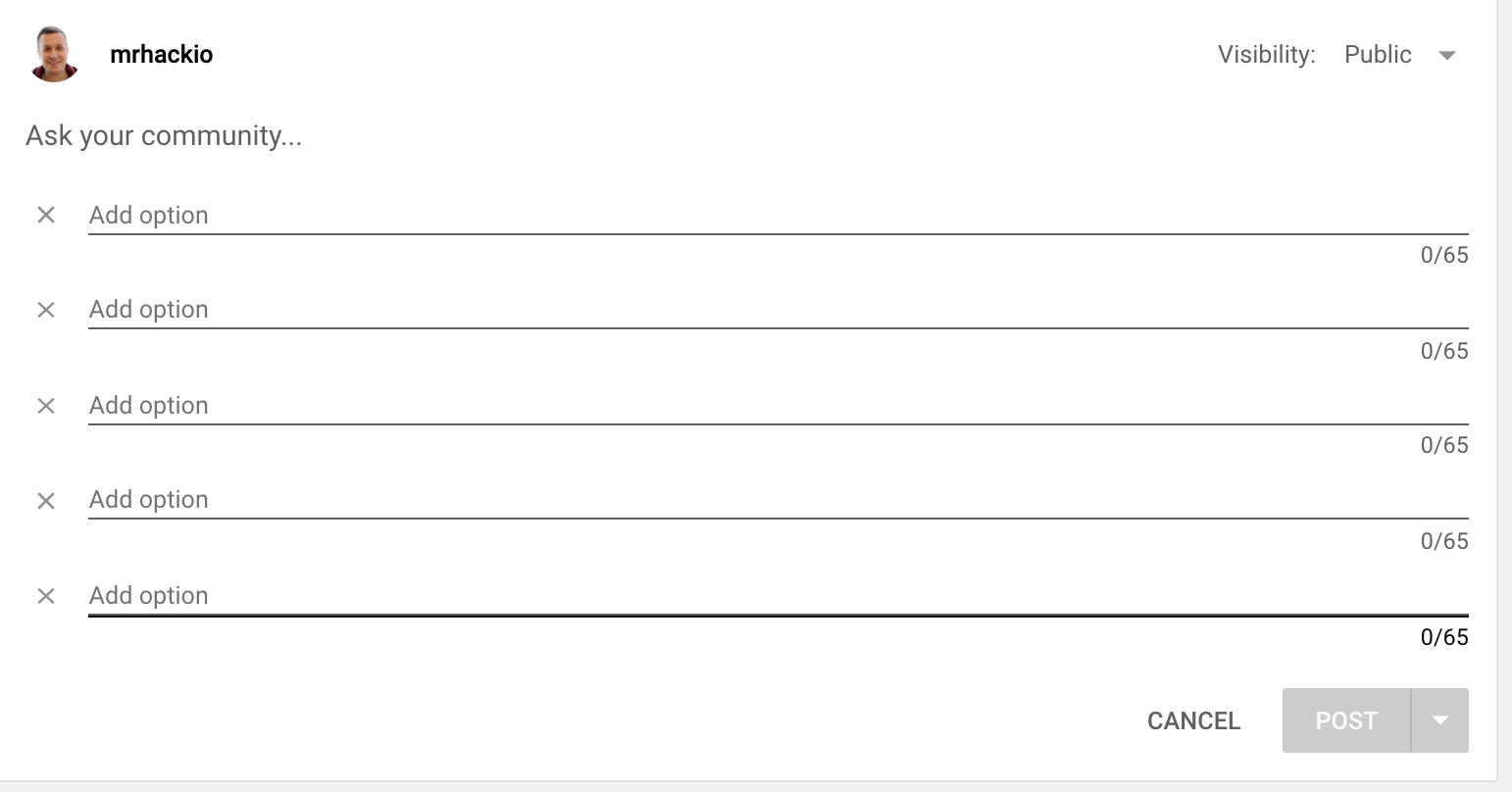Screen dimensions: 1512x792
Task: Expand the Post button dropdown arrow
Action: (1439, 720)
